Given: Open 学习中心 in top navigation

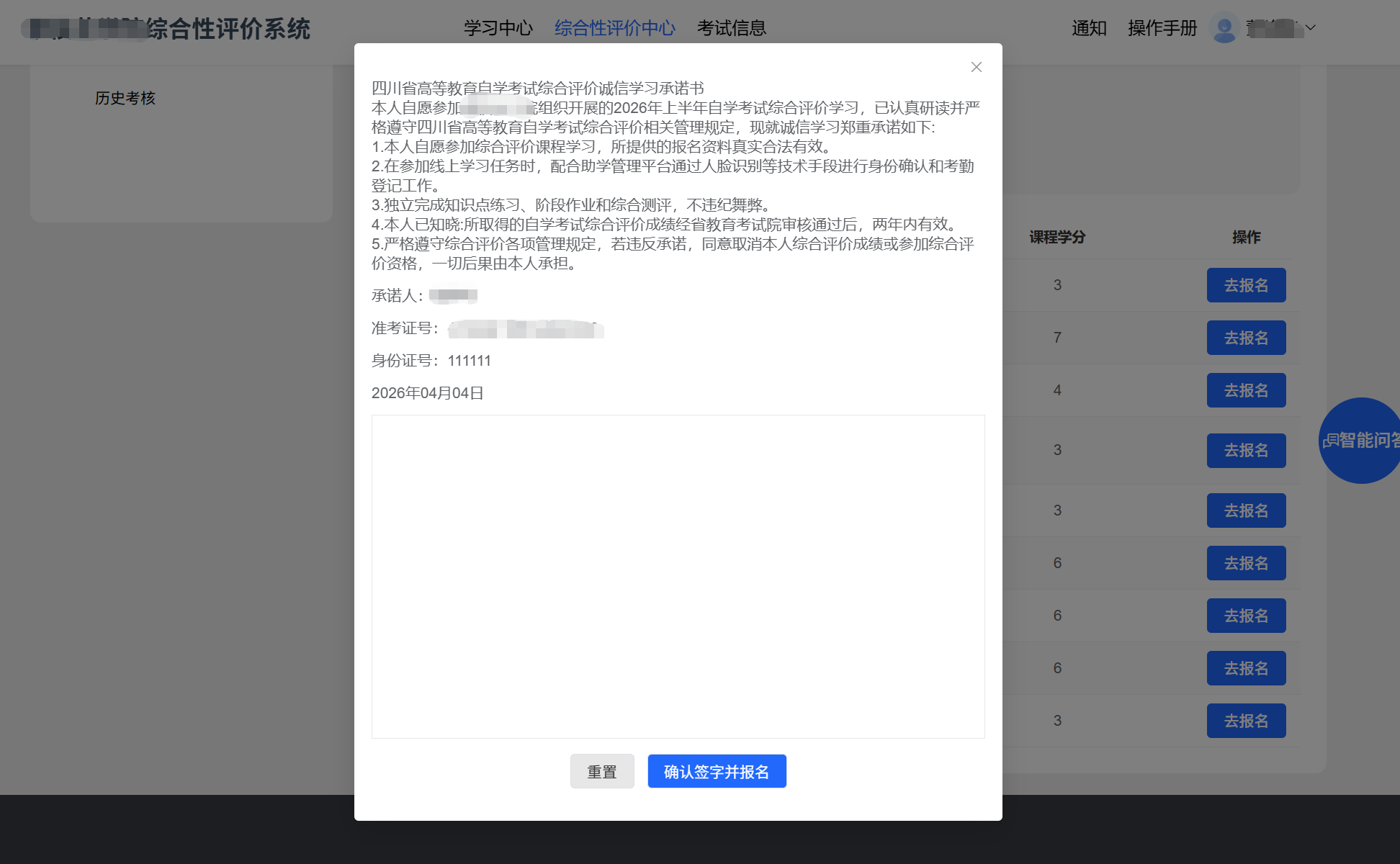Looking at the screenshot, I should [498, 28].
